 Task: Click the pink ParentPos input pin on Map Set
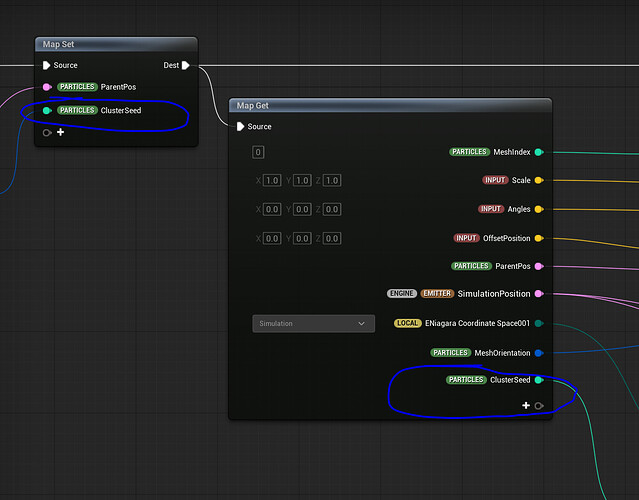pyautogui.click(x=47, y=87)
